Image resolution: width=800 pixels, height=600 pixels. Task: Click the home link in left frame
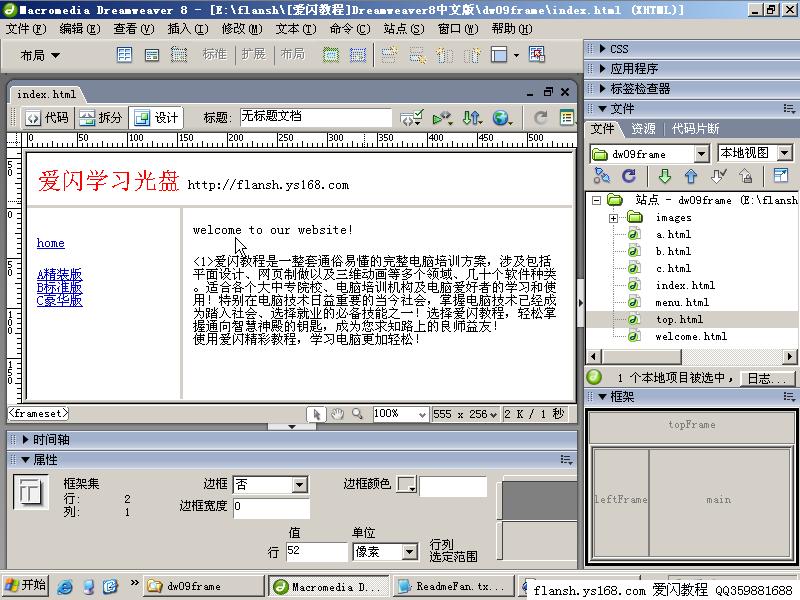pos(51,243)
